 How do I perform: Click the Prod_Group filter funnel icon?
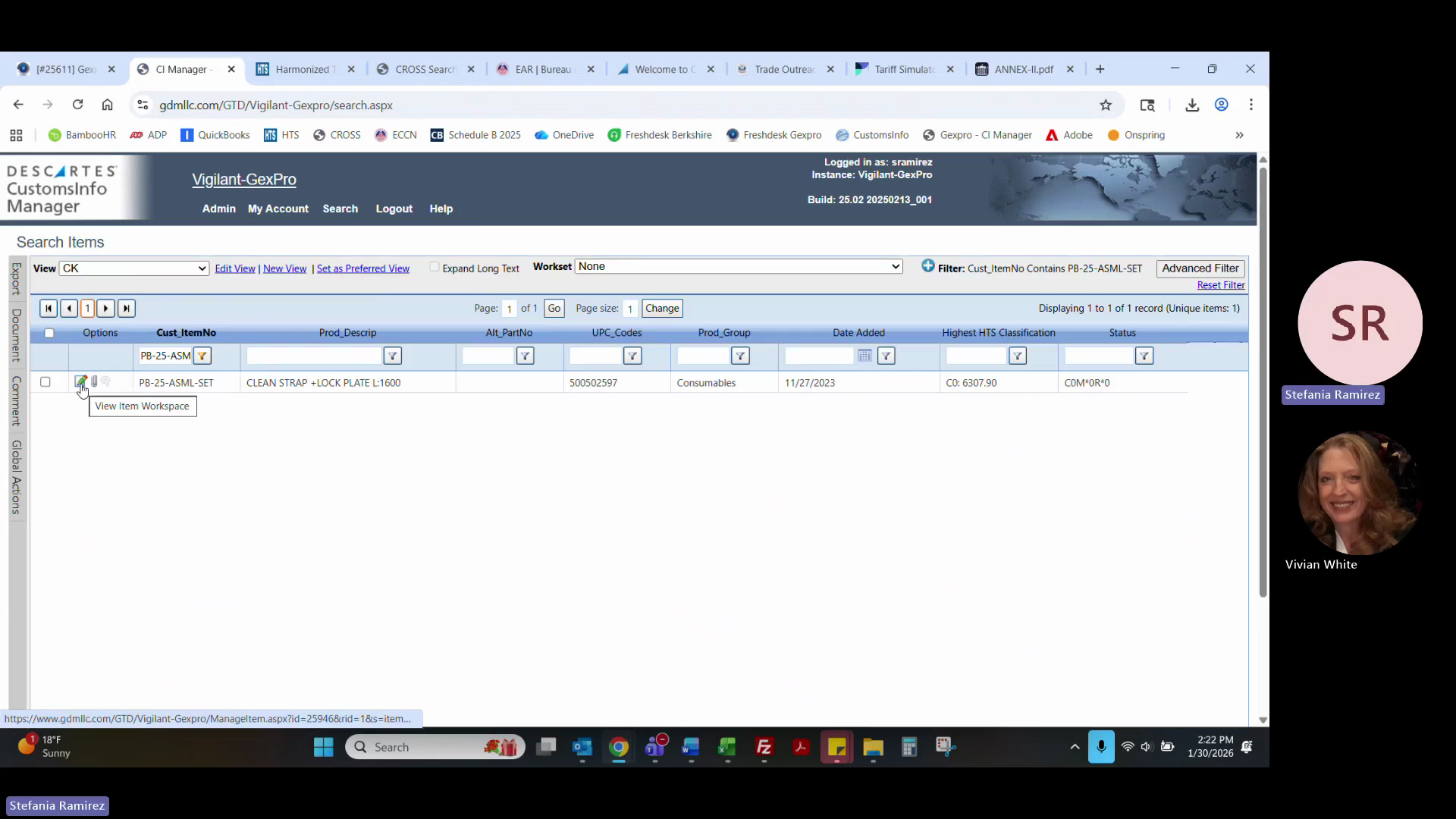coord(740,356)
